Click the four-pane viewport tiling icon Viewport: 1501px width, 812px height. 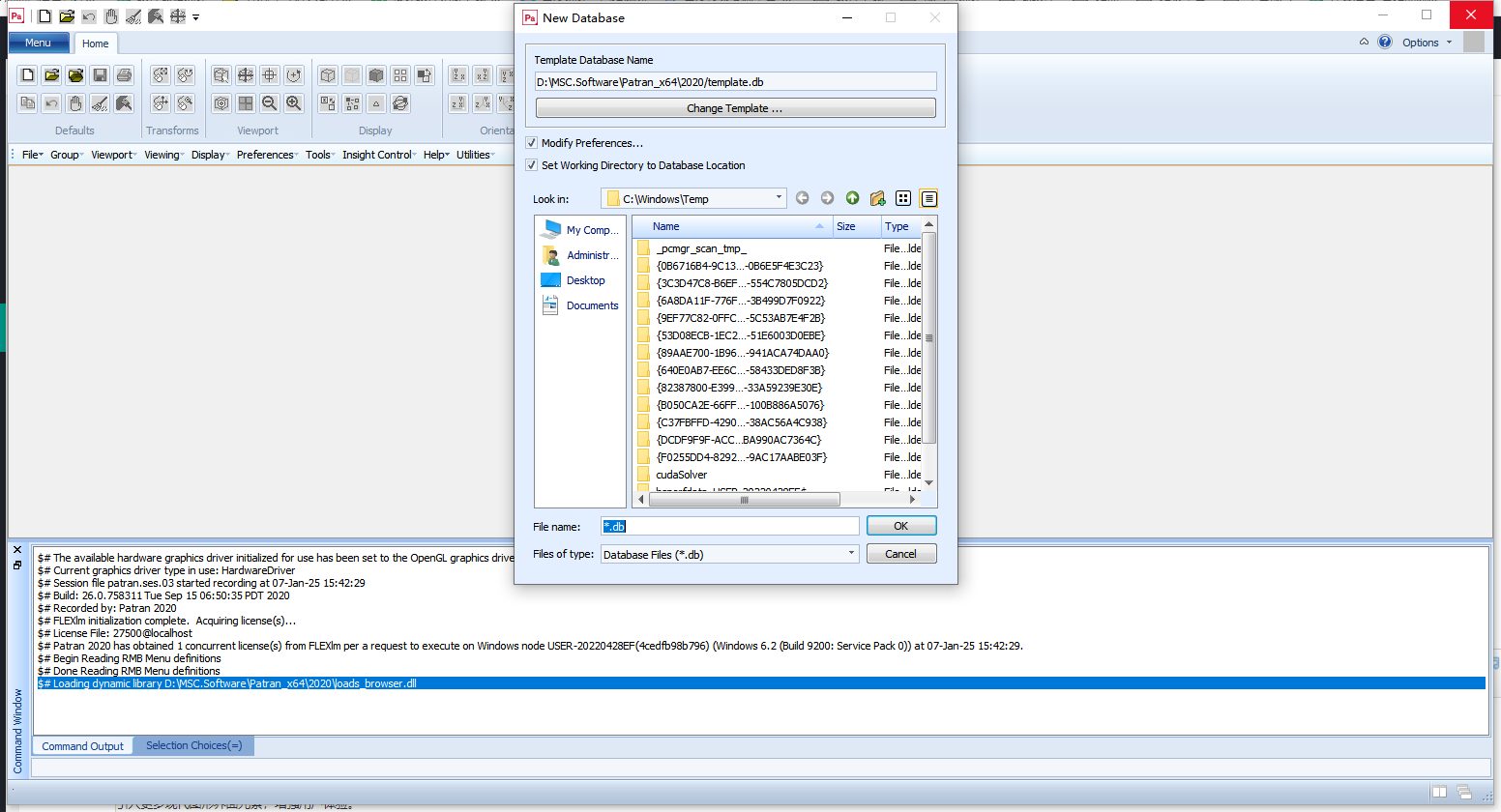click(x=246, y=103)
